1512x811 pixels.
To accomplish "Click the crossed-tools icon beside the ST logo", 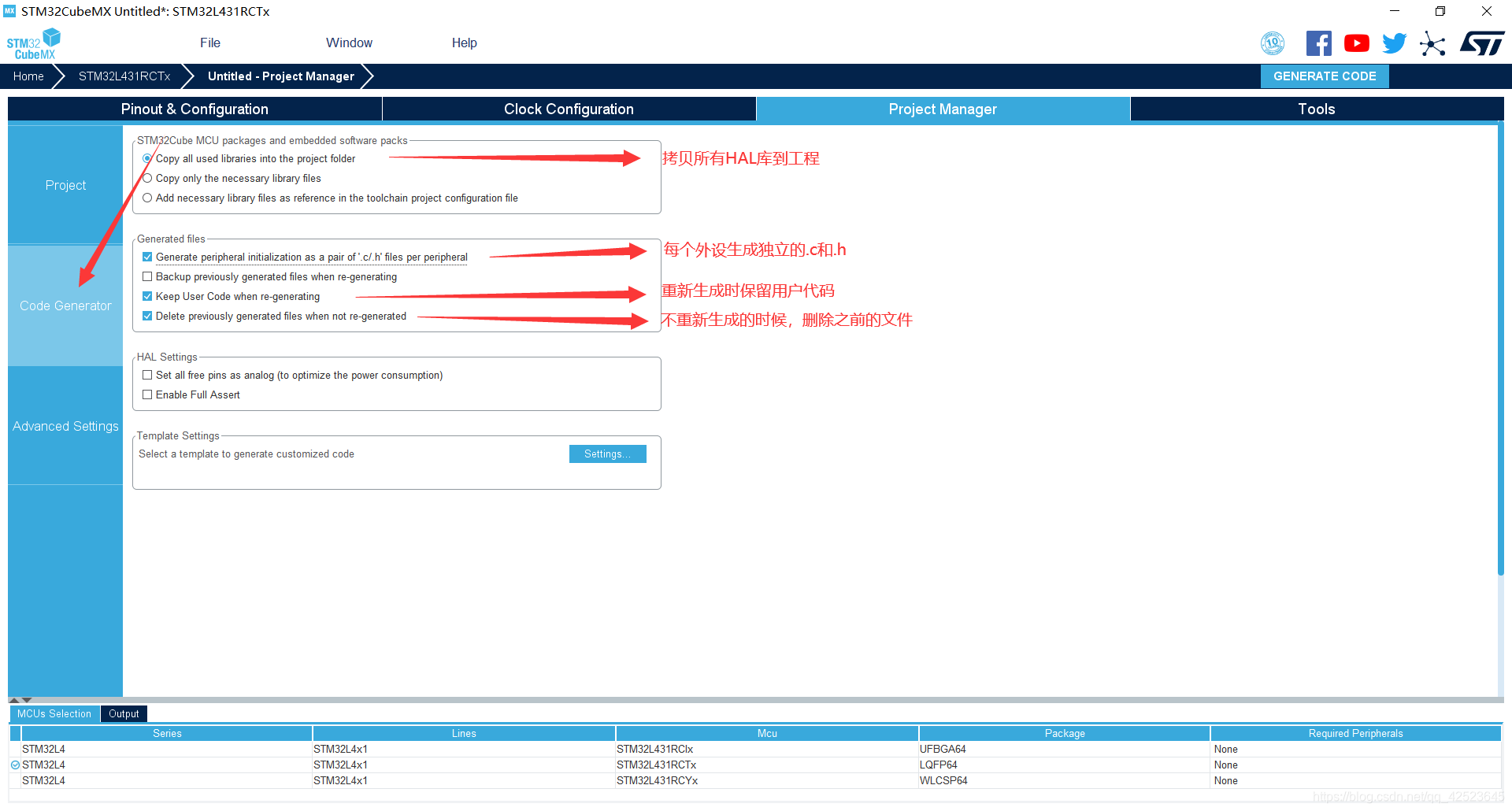I will 1433,43.
